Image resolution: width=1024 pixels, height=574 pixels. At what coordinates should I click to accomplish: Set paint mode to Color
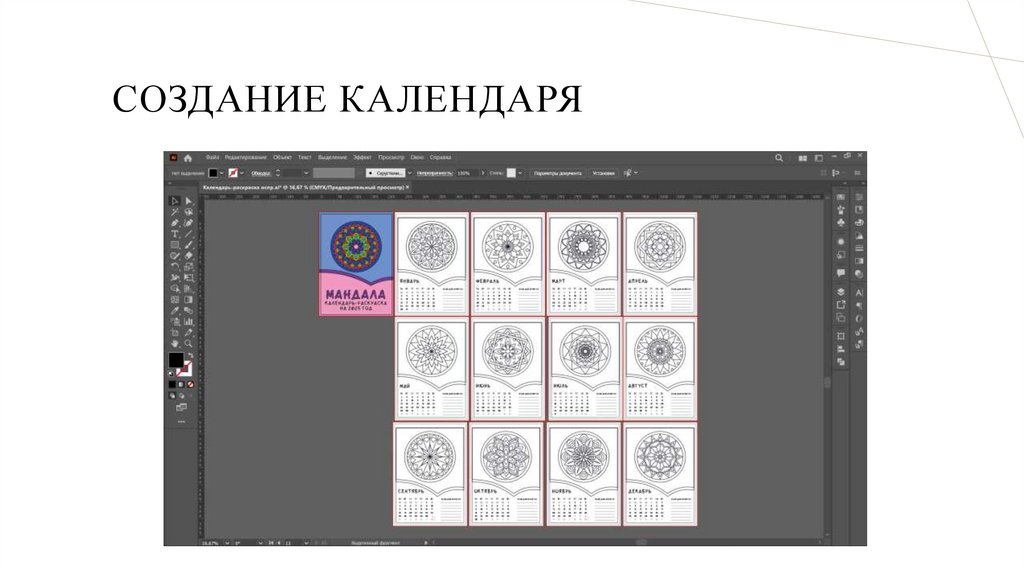click(x=172, y=384)
